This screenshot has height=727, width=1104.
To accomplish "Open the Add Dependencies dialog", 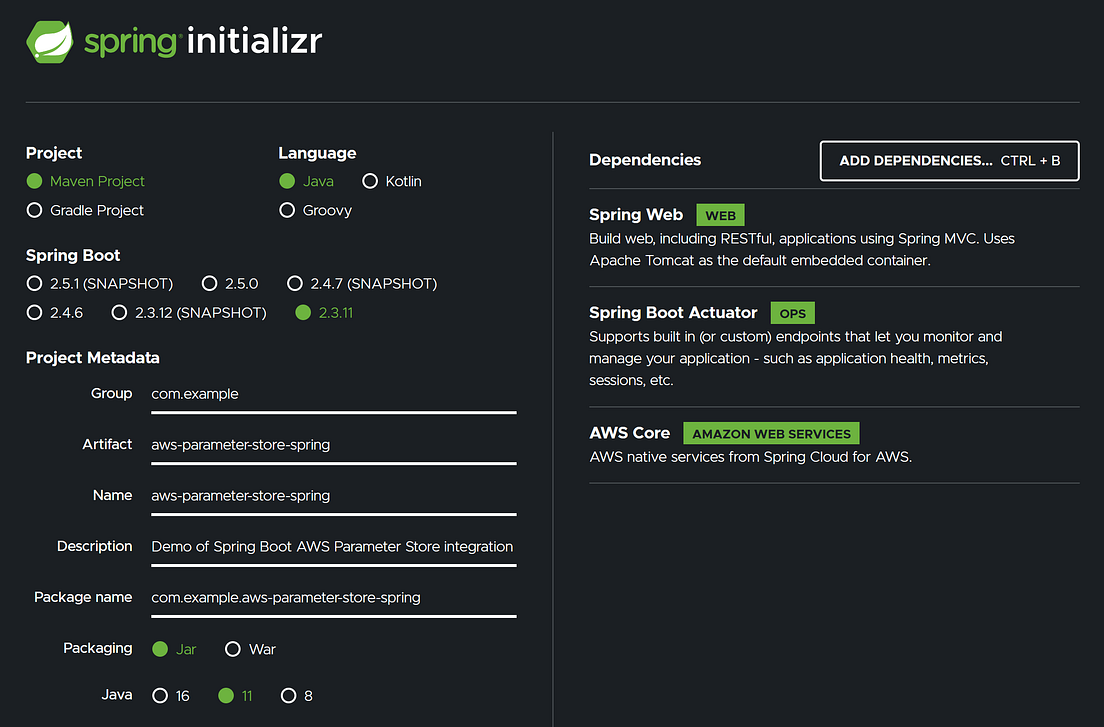I will [948, 160].
